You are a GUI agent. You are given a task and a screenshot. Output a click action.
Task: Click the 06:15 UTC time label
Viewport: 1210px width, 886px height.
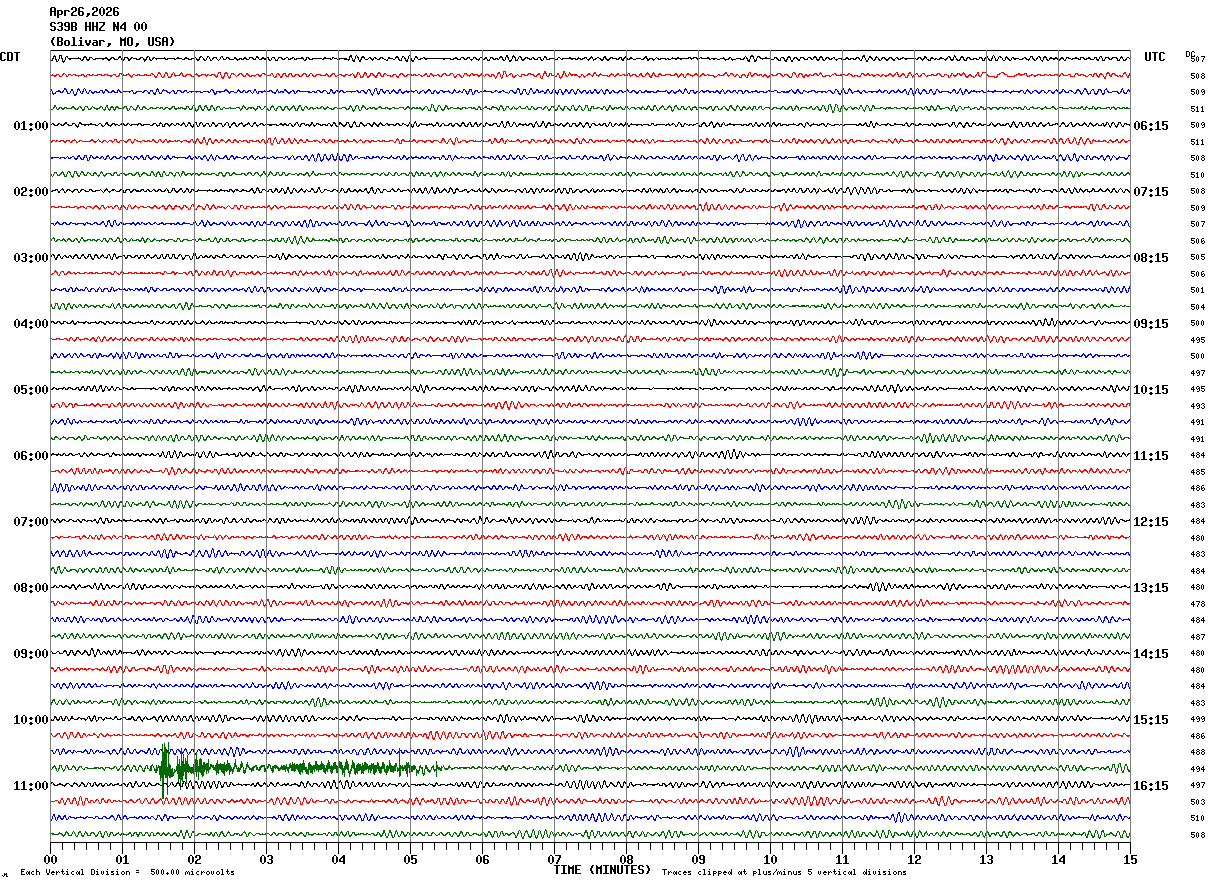click(x=1151, y=126)
